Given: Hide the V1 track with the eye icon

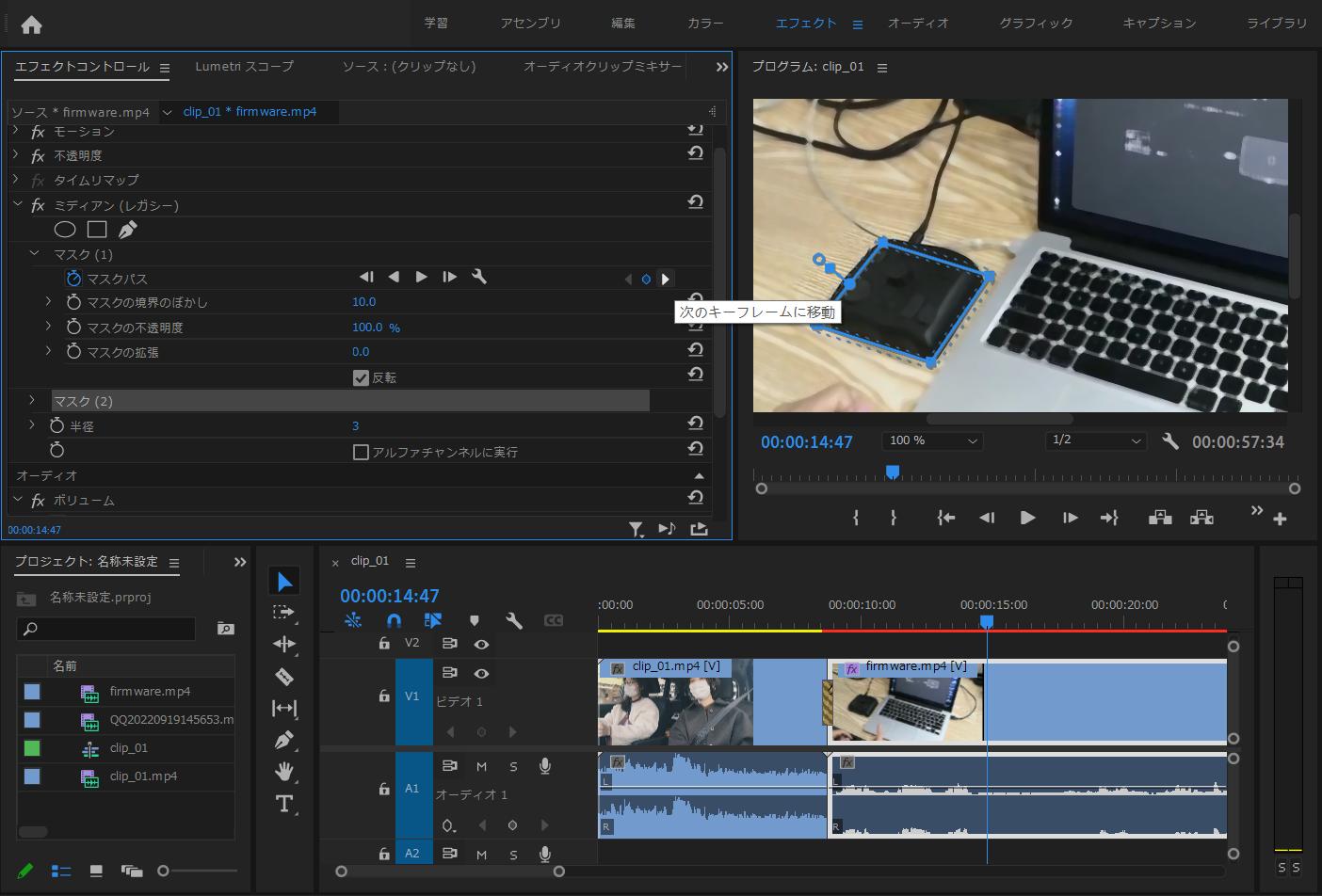Looking at the screenshot, I should [x=481, y=674].
